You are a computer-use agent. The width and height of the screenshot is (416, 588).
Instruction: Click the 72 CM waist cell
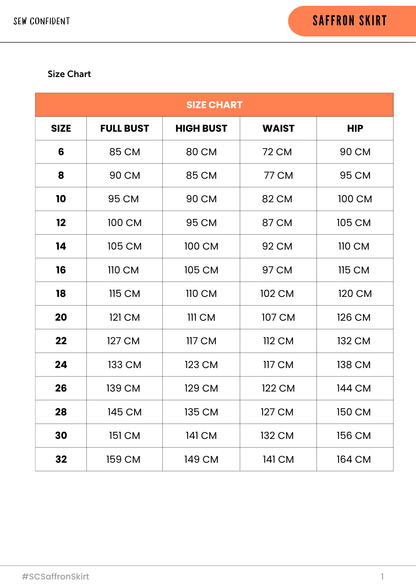pos(277,152)
